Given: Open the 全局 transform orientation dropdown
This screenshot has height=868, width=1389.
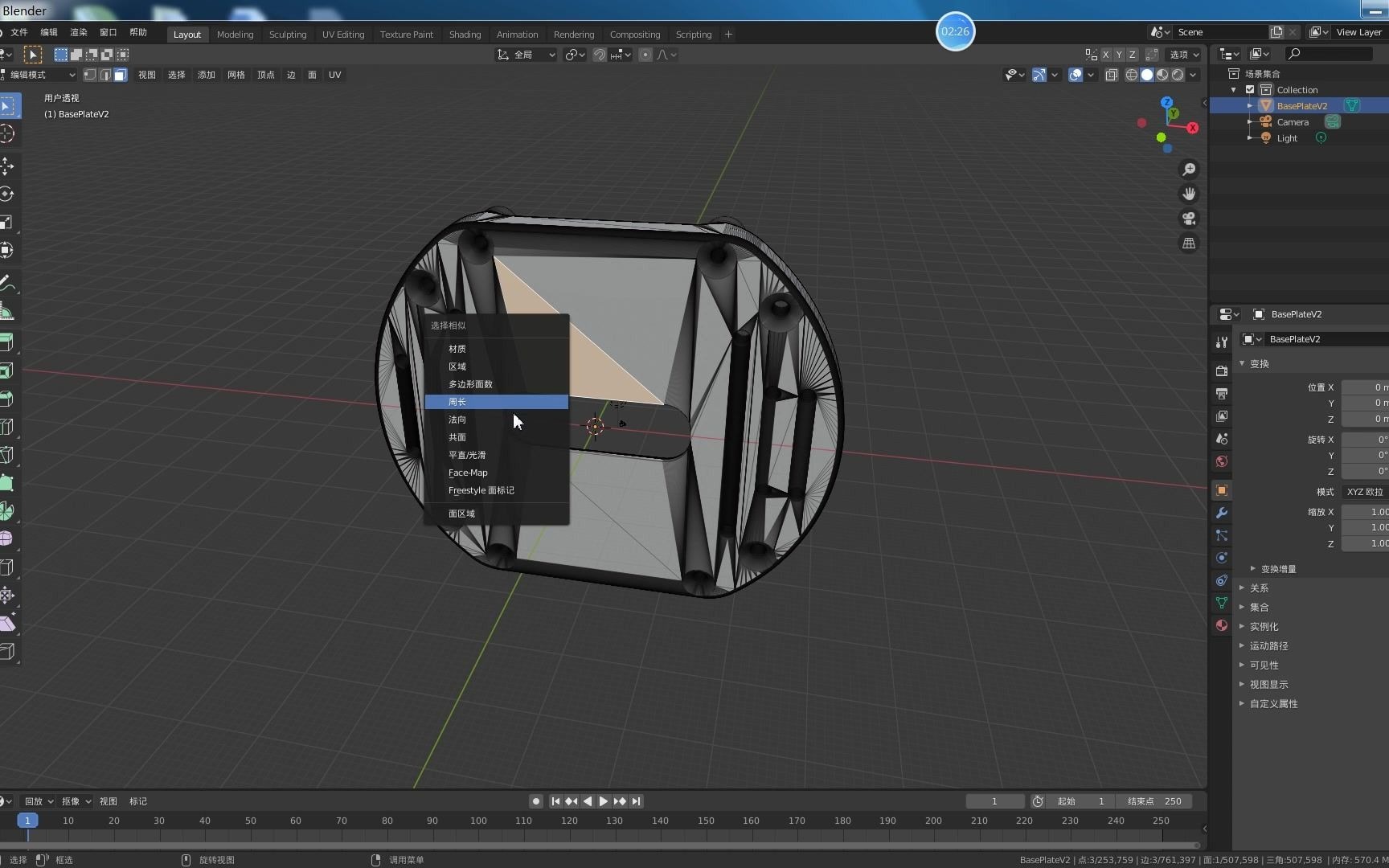Looking at the screenshot, I should [x=527, y=55].
